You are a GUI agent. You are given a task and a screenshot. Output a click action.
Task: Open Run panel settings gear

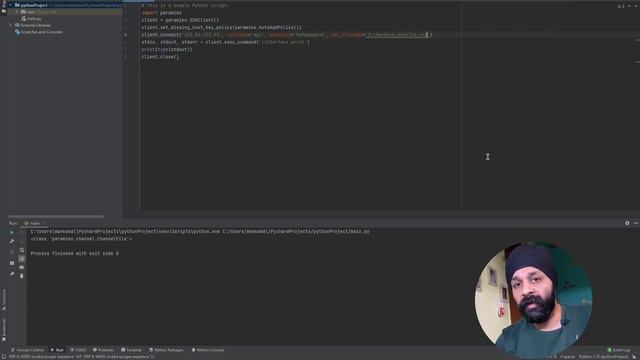click(627, 223)
